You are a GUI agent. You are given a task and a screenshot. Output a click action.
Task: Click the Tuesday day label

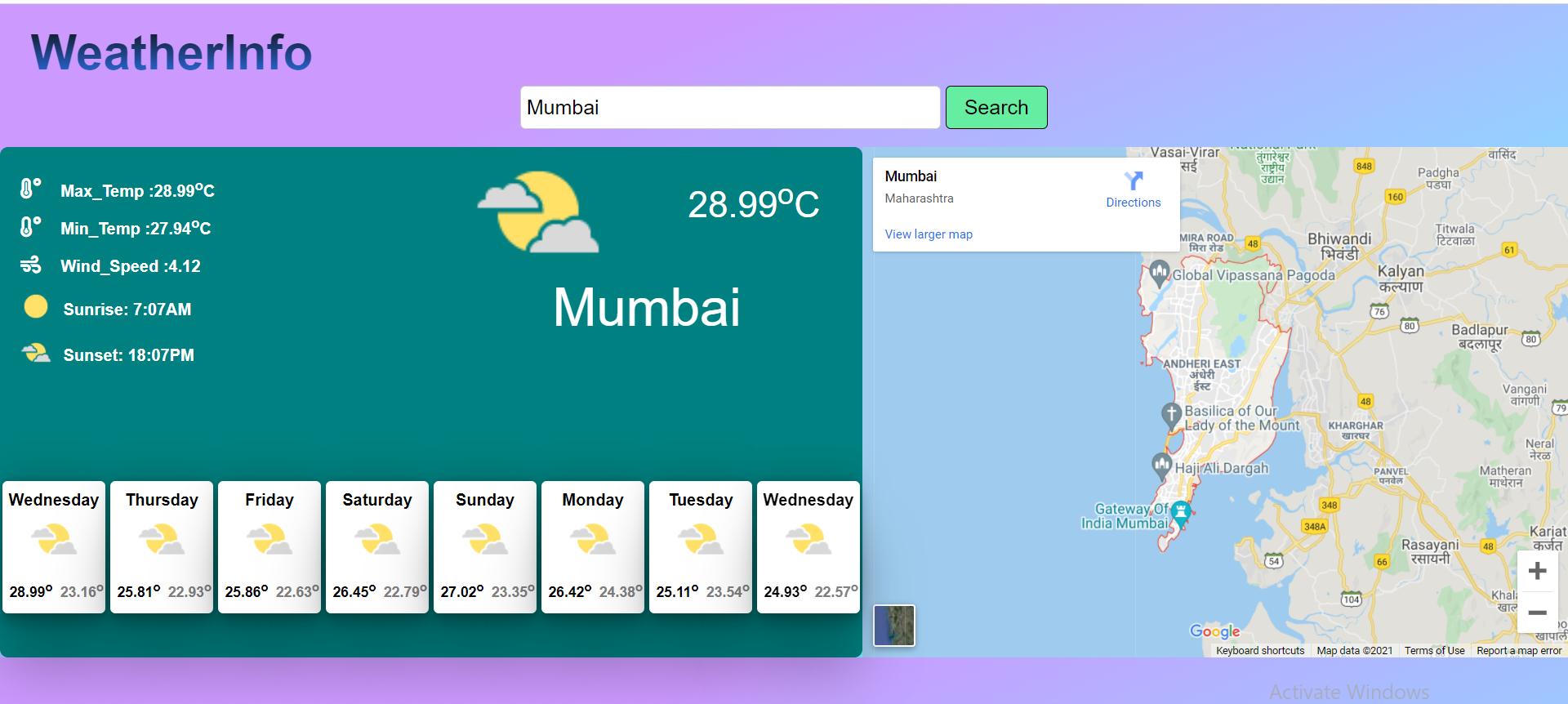click(x=701, y=500)
